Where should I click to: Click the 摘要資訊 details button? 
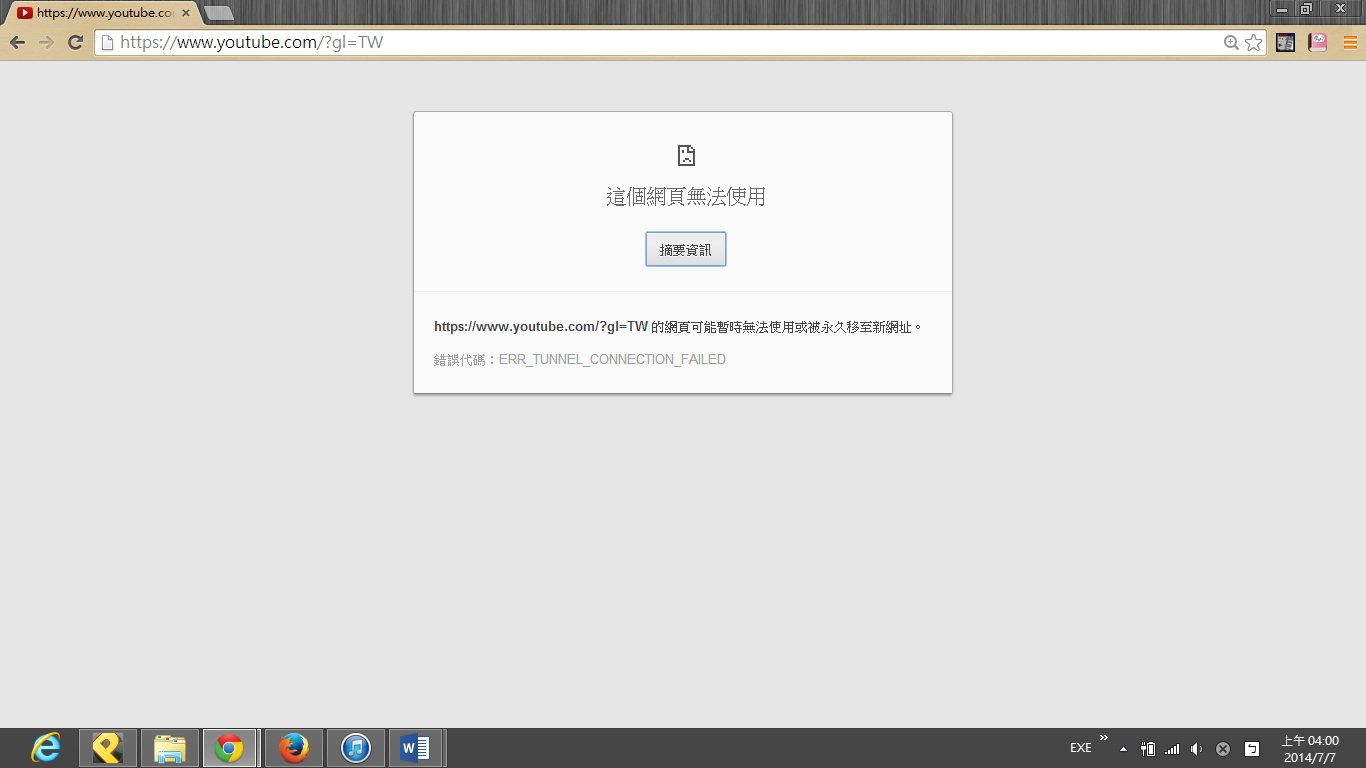coord(686,250)
